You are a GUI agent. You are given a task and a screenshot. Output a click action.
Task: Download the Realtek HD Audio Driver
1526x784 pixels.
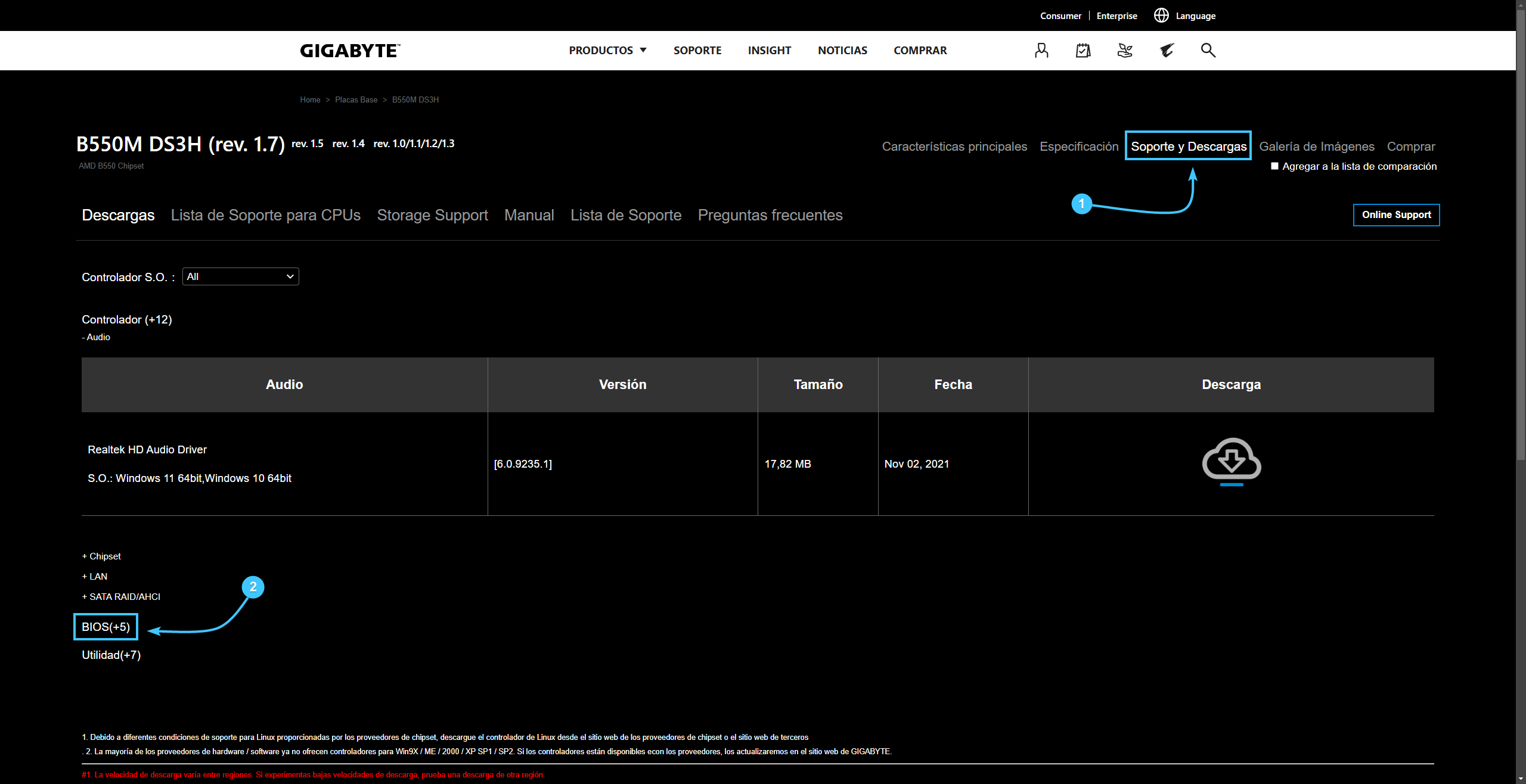1232,462
